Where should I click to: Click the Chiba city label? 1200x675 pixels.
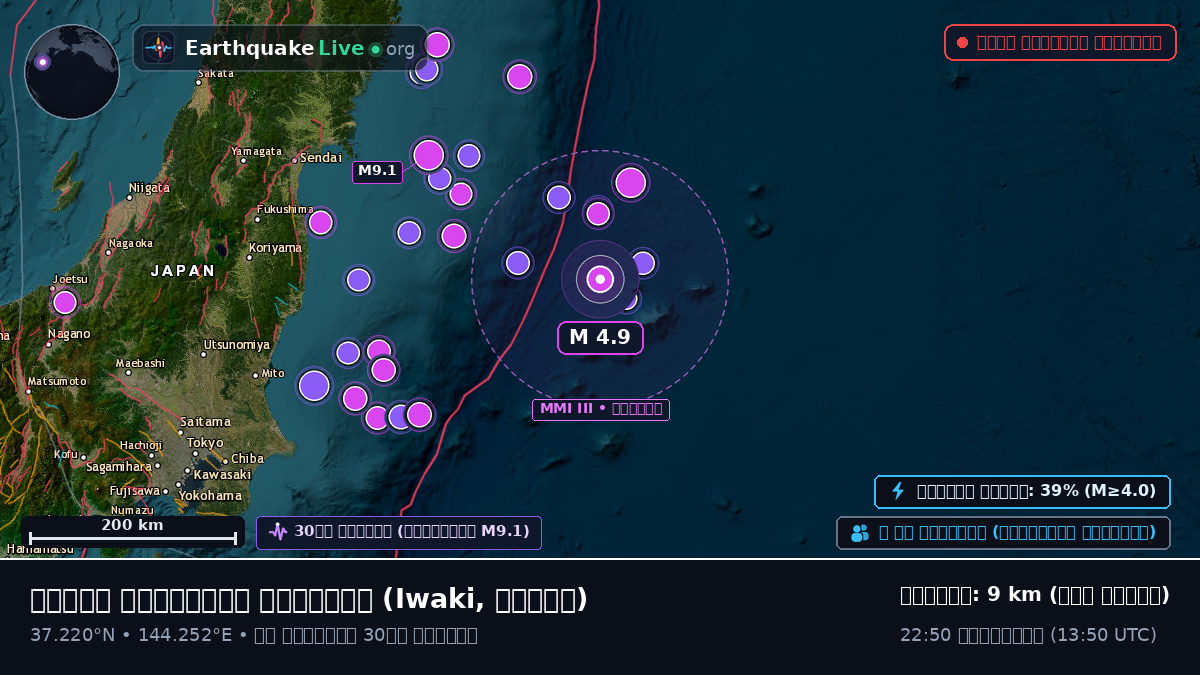[247, 459]
